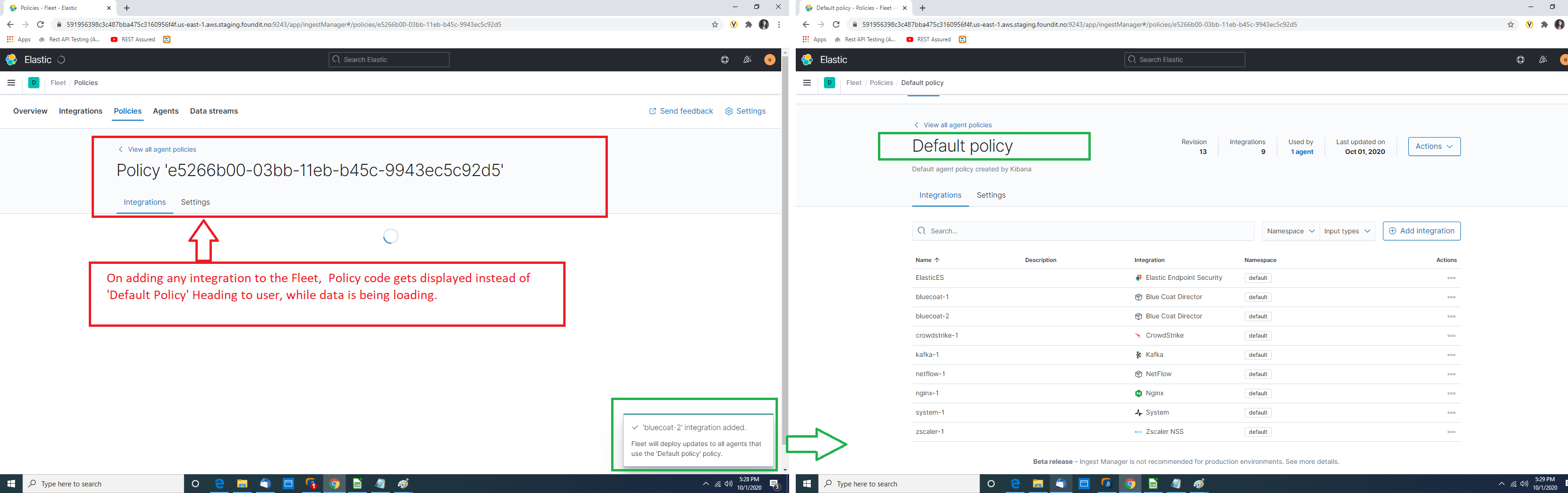
Task: Click Add integration button
Action: click(x=1421, y=231)
